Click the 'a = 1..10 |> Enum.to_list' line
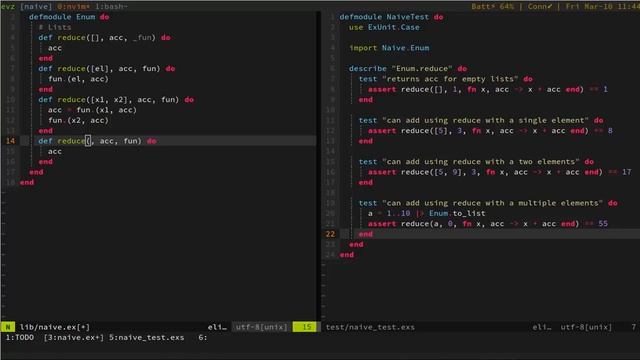 tap(427, 213)
